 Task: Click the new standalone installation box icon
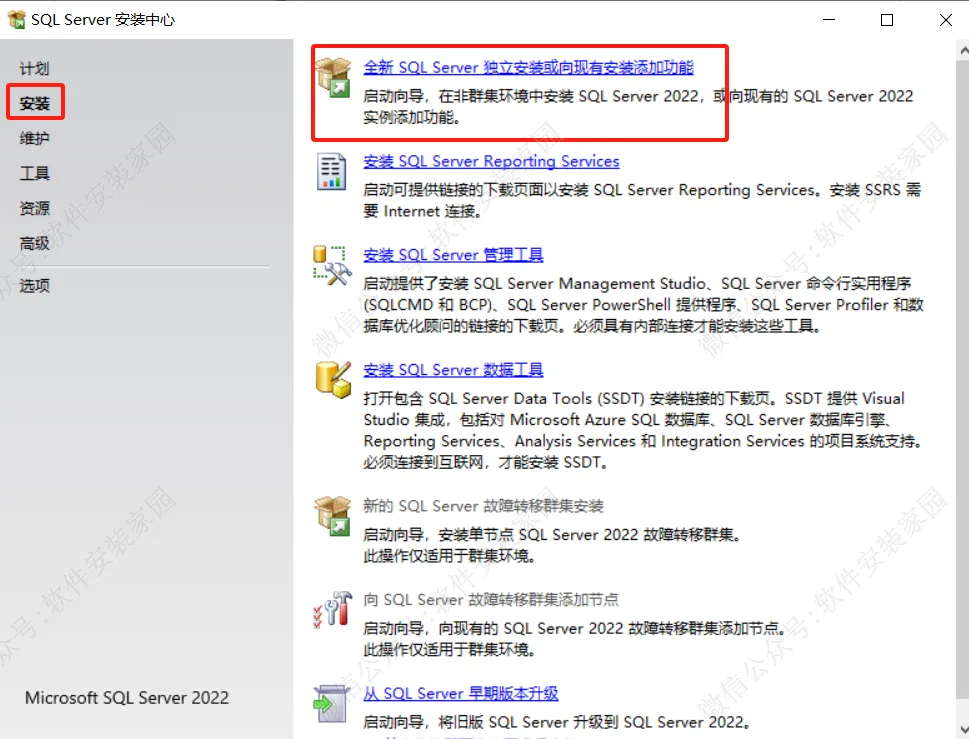click(333, 78)
